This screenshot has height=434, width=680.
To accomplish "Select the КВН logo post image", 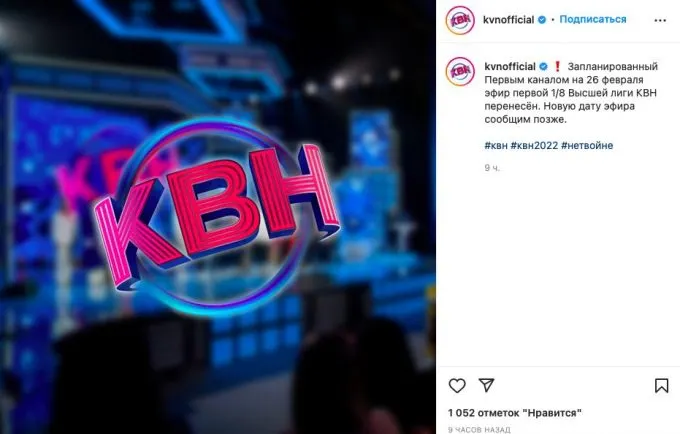I will click(x=218, y=217).
